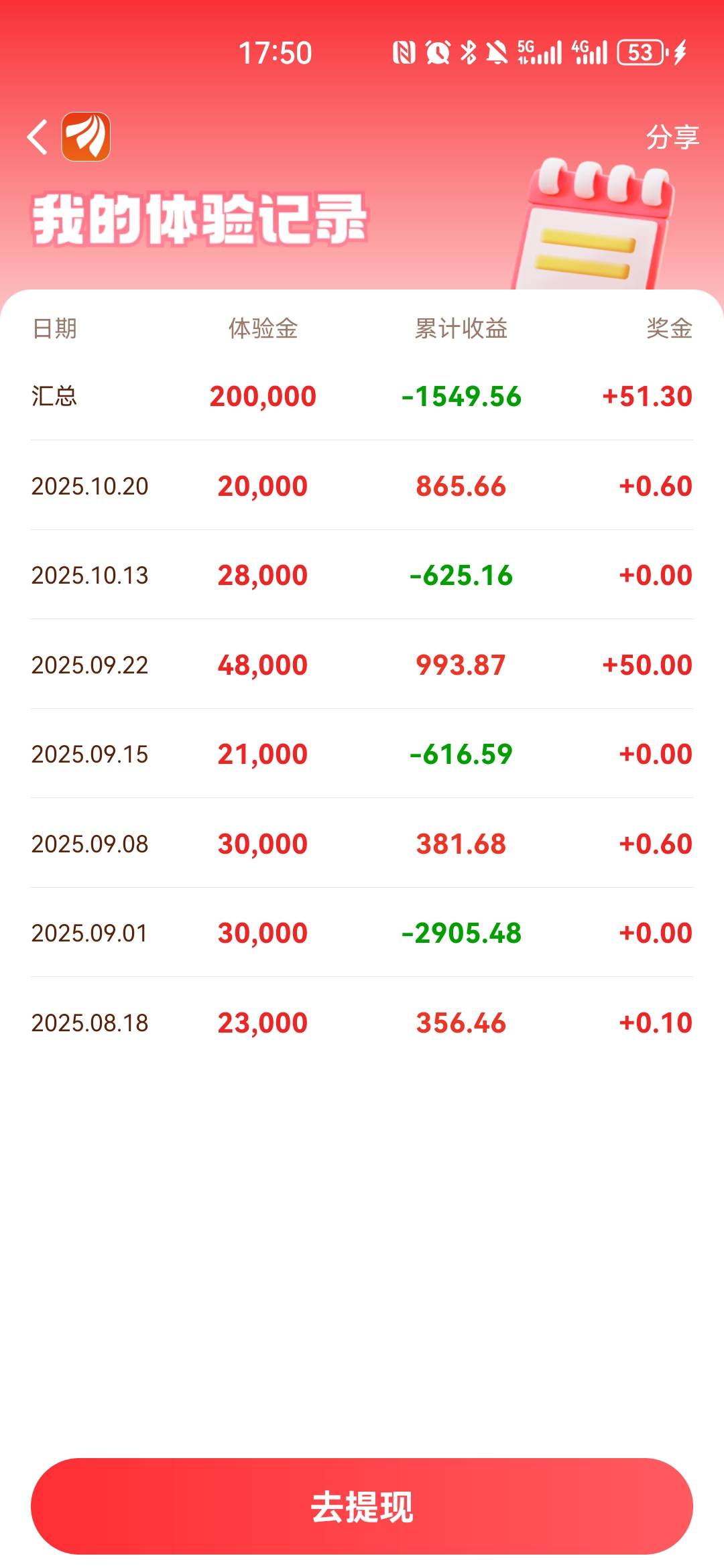Viewport: 724px width, 1568px height.
Task: Tap the 2025.09.22 date entry
Action: (90, 665)
